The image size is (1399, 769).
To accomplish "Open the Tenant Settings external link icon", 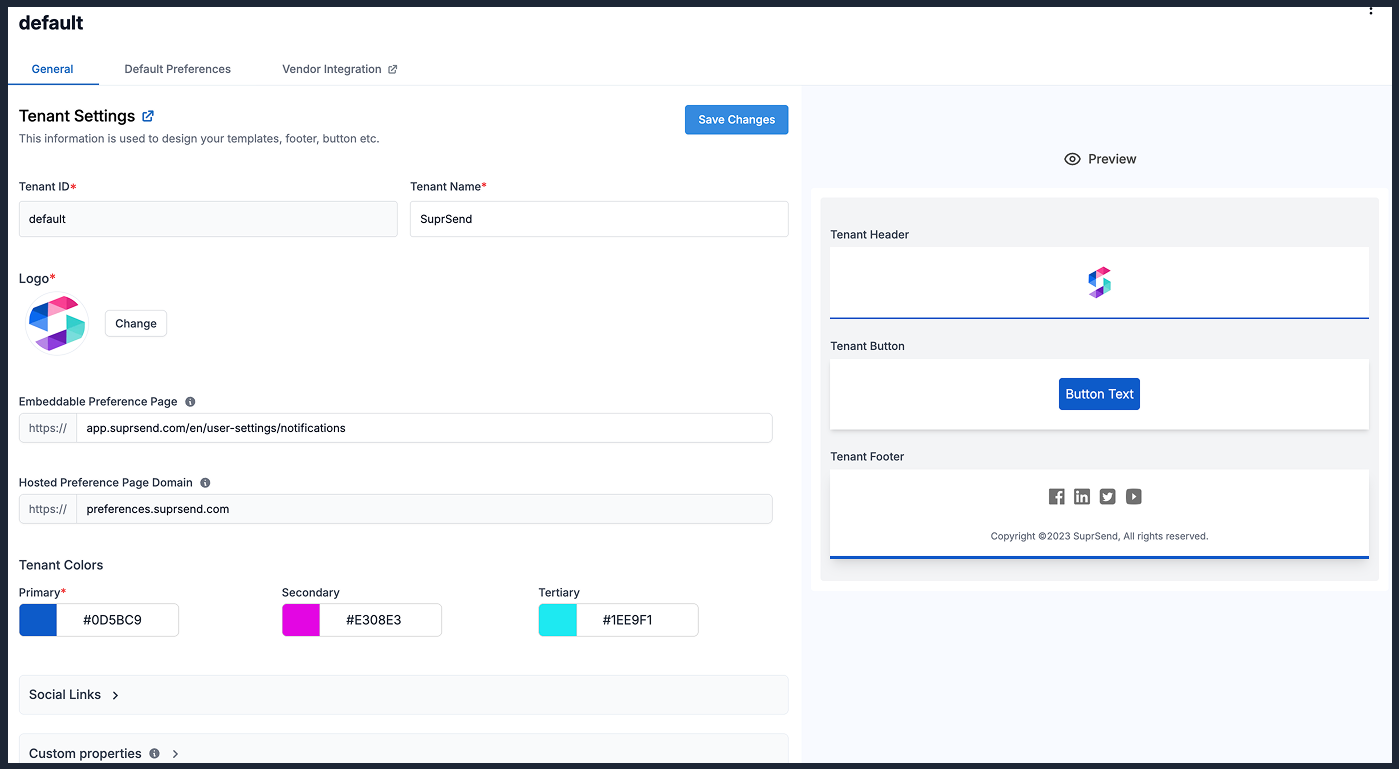I will point(148,116).
